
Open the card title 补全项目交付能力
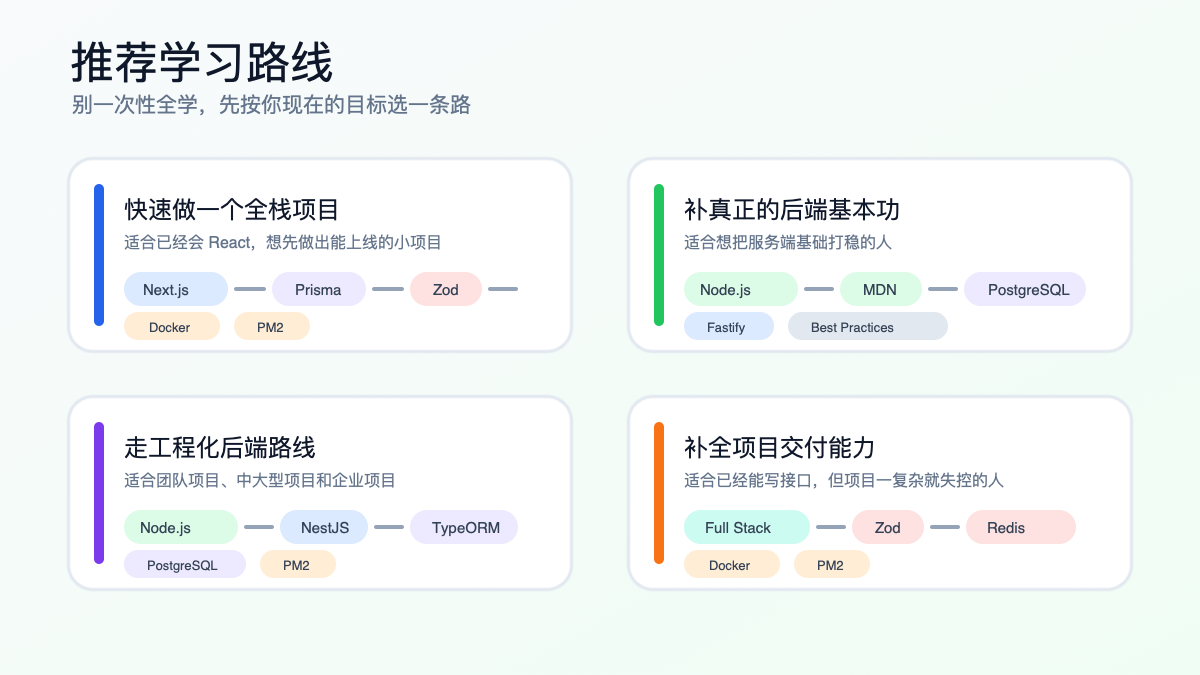tap(780, 447)
